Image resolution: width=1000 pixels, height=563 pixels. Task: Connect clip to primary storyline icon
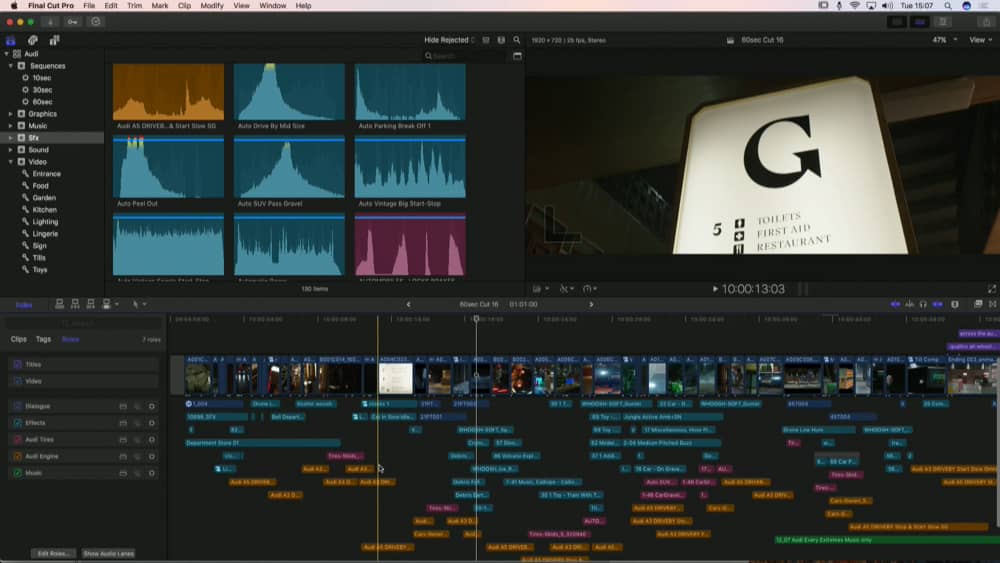[59, 304]
